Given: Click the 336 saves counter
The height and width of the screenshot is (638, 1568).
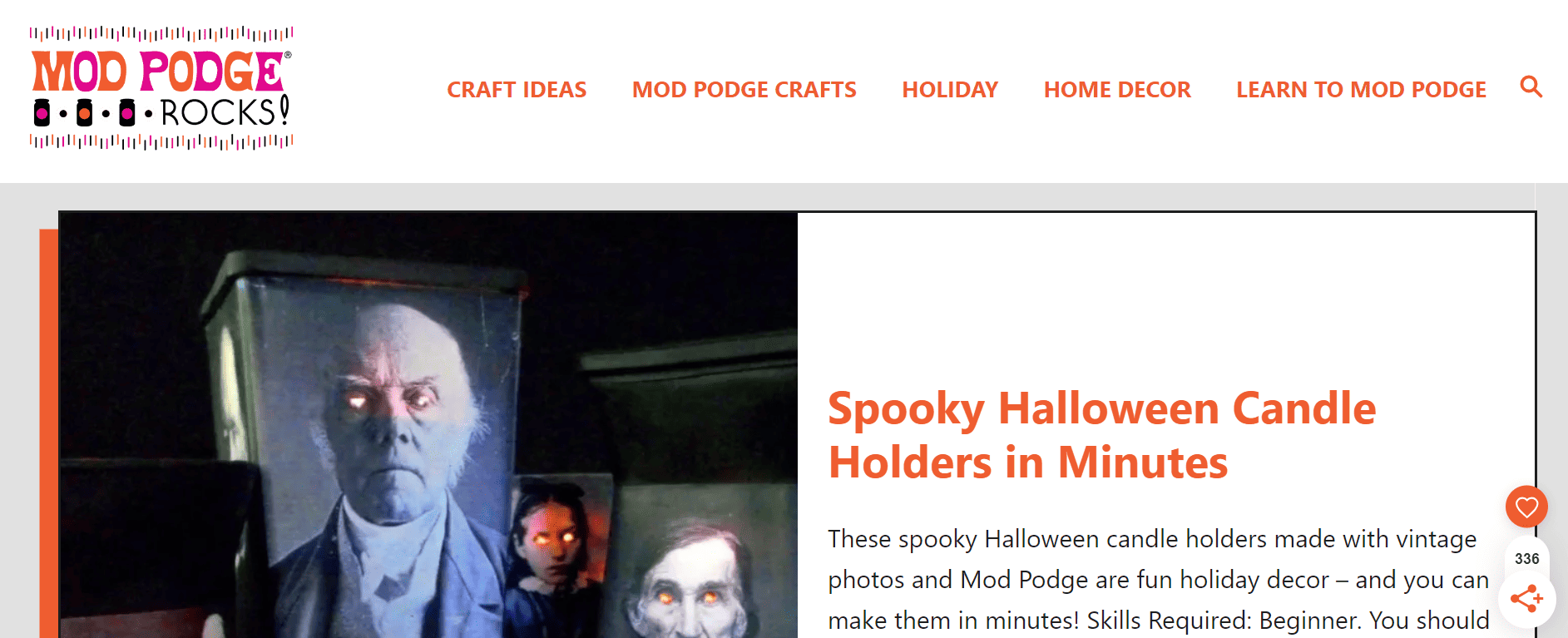Looking at the screenshot, I should [1526, 559].
